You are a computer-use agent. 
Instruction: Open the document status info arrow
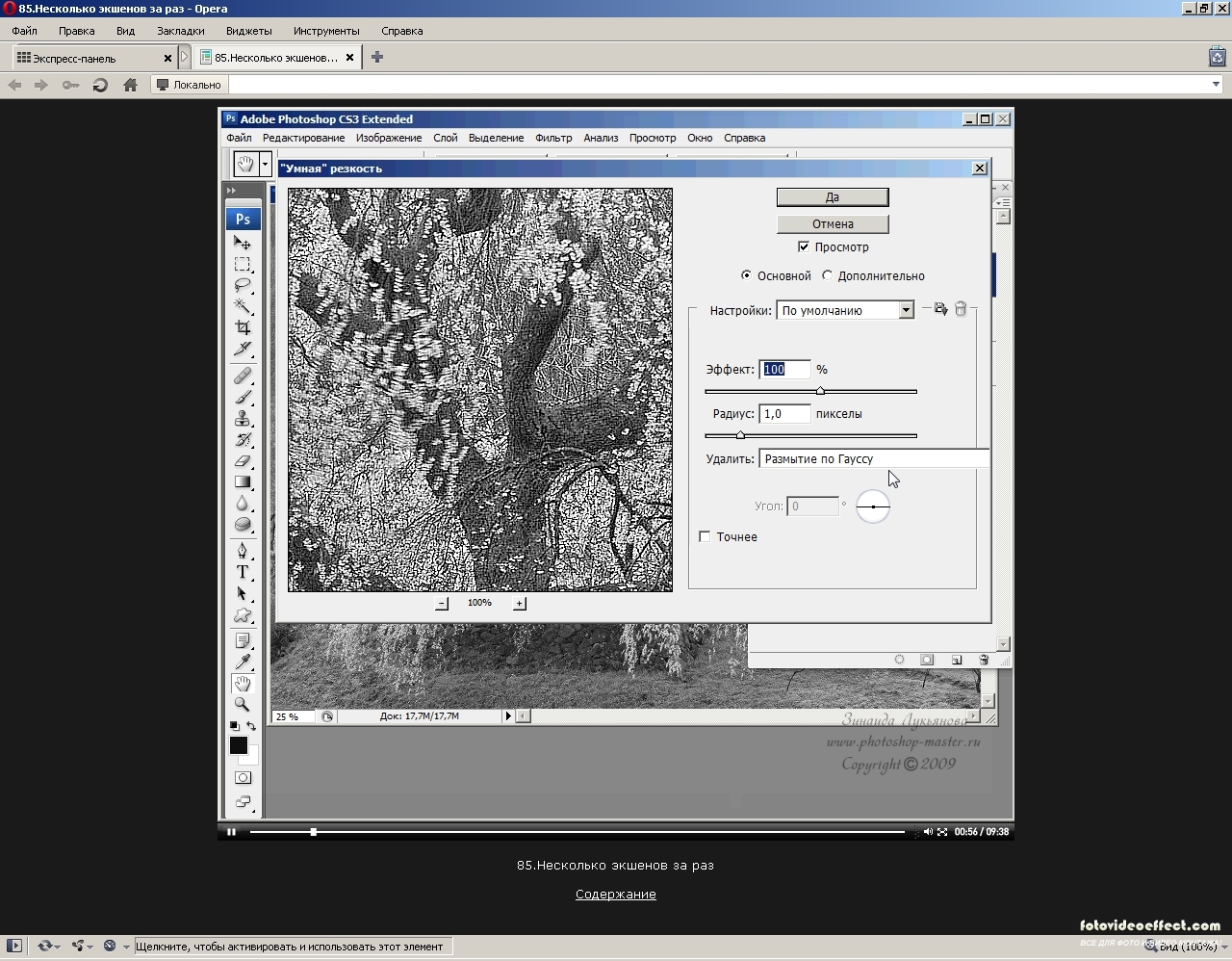(x=508, y=715)
